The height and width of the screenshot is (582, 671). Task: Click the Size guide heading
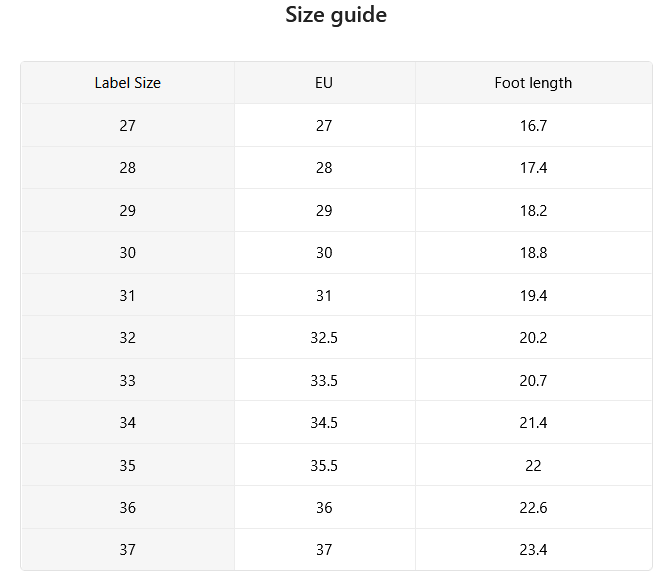[x=336, y=15]
